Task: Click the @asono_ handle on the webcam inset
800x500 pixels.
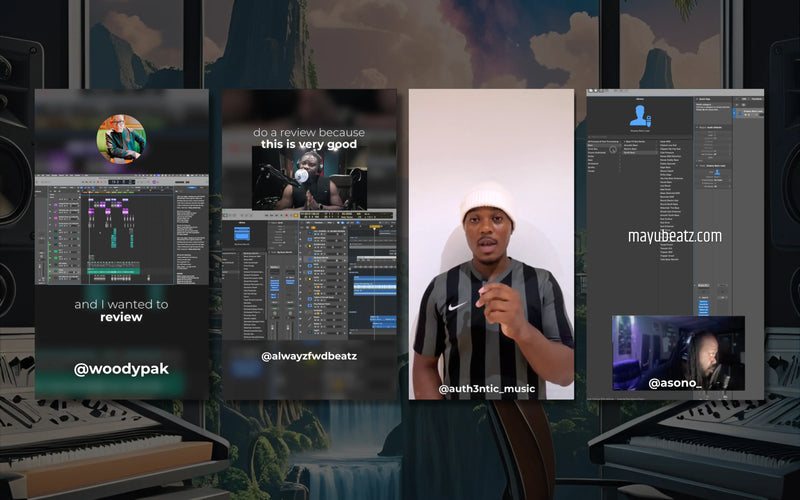Action: (x=674, y=382)
